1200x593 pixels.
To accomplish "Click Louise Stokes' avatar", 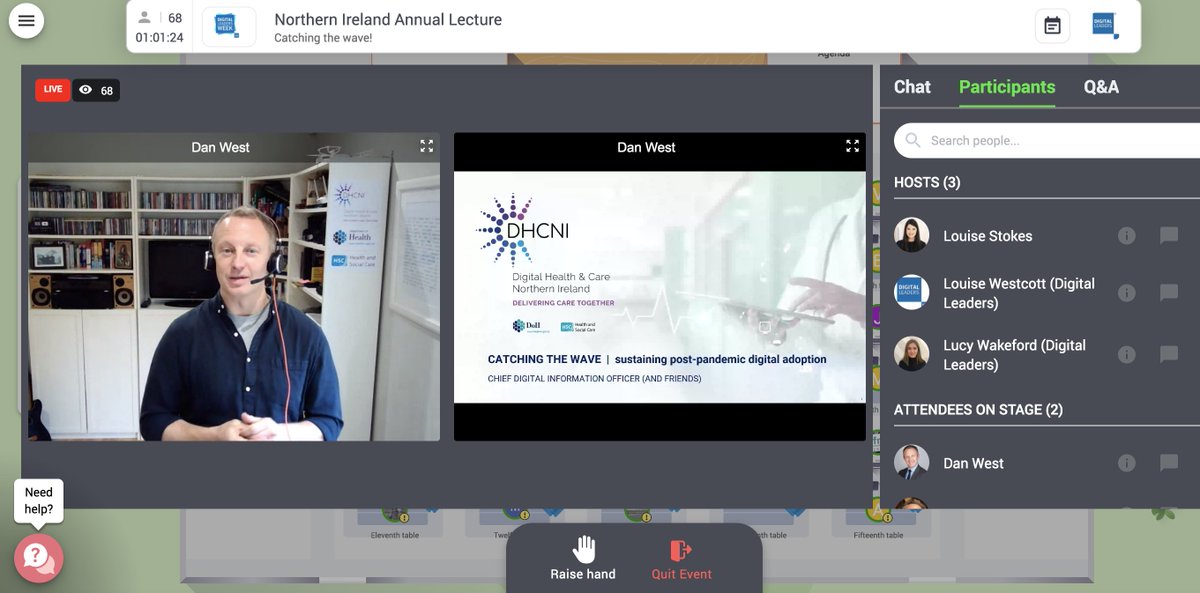I will (911, 235).
